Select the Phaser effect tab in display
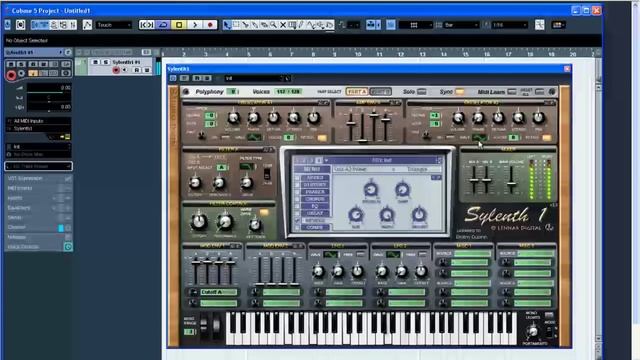The height and width of the screenshot is (360, 640). (315, 192)
